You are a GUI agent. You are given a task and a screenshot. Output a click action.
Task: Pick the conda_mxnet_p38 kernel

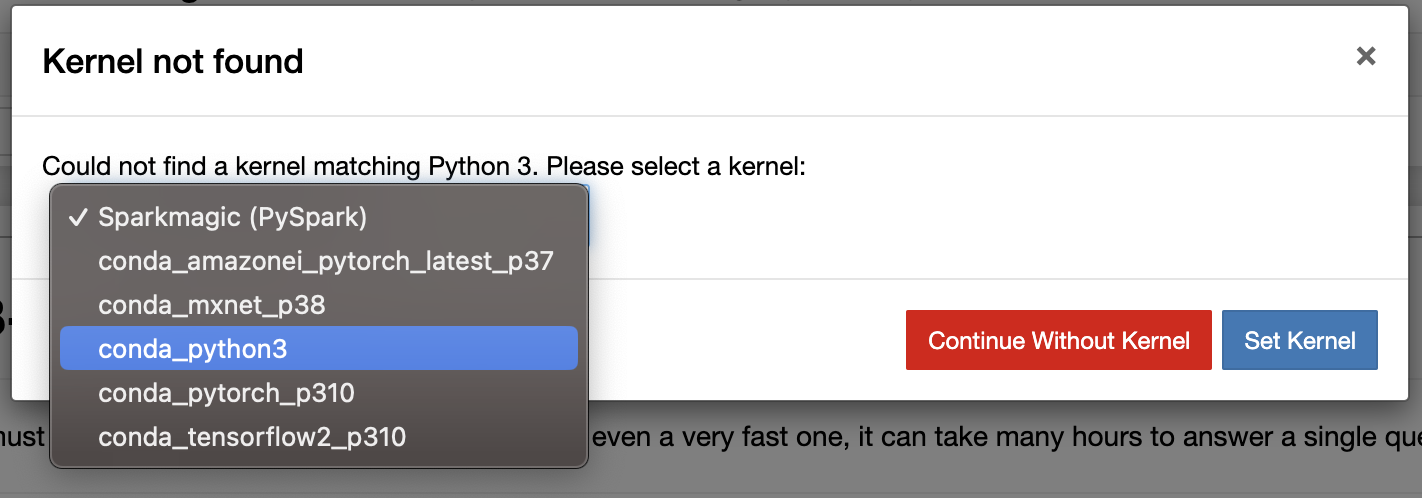point(211,305)
